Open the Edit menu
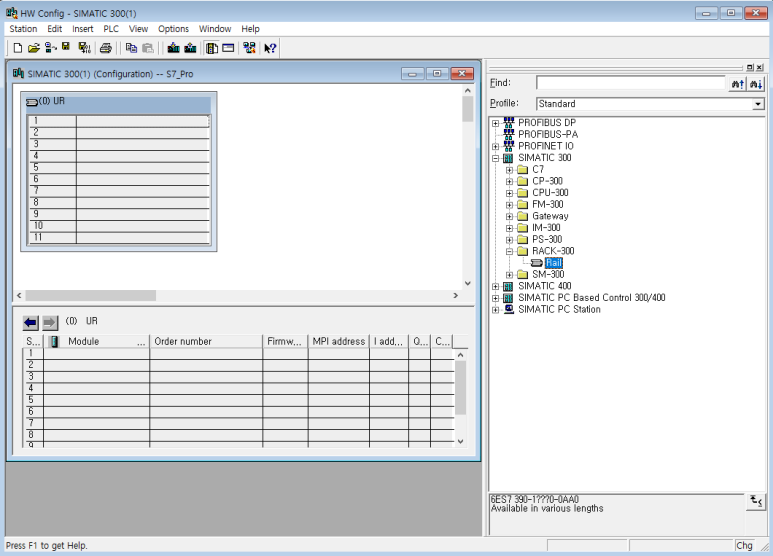The image size is (773, 556). pos(54,29)
